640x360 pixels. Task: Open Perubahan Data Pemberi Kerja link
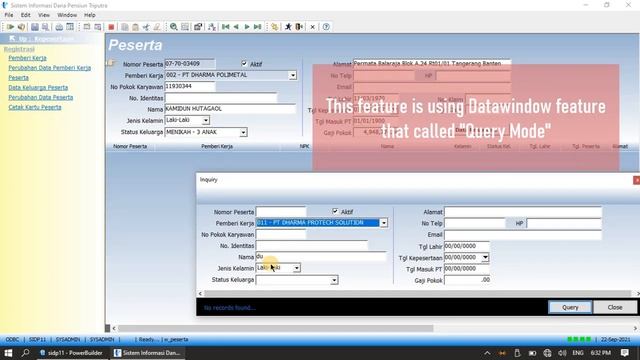click(49, 68)
